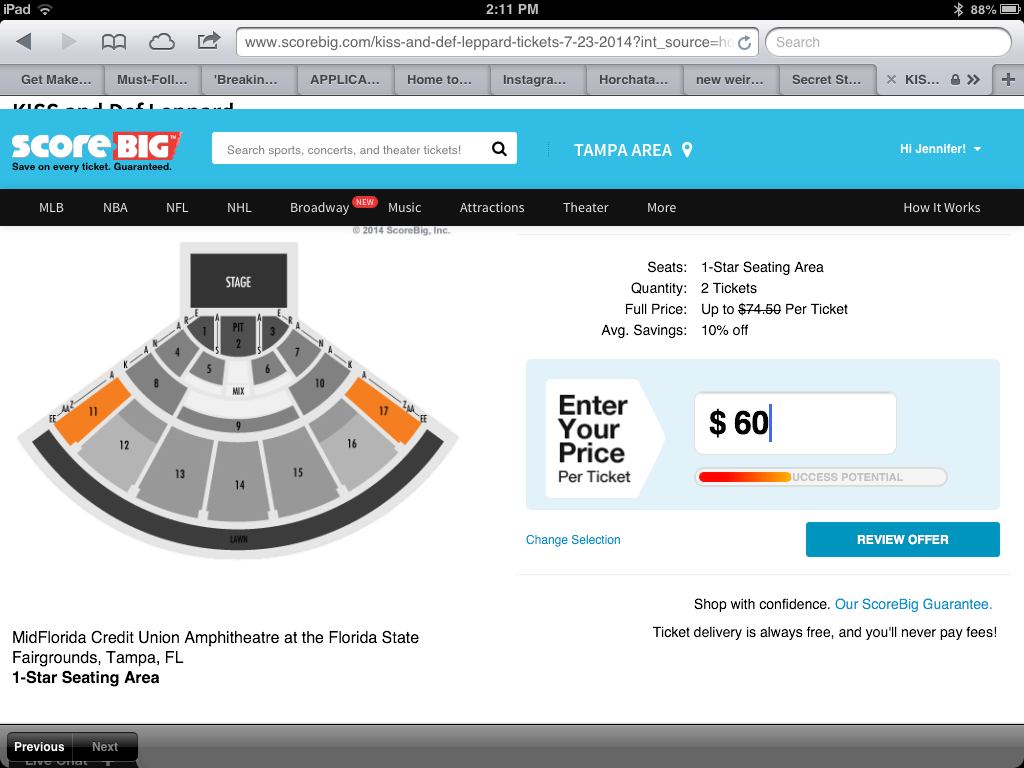The height and width of the screenshot is (768, 1024).
Task: Show more tabs via double chevron
Action: (x=974, y=79)
